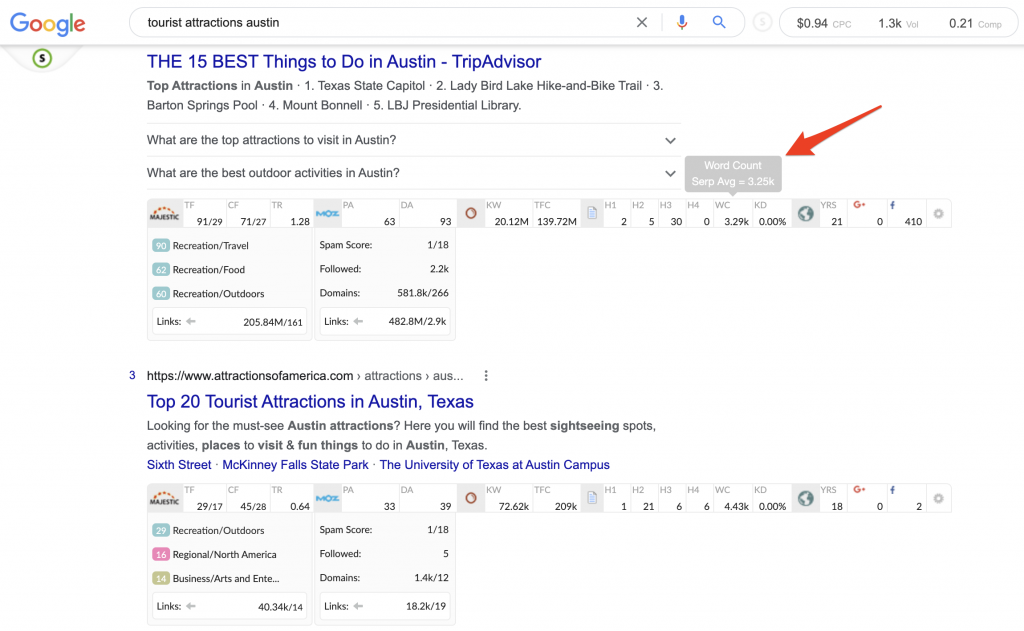Click Moz Links 18.2k/19 box
This screenshot has height=631, width=1024.
point(385,606)
